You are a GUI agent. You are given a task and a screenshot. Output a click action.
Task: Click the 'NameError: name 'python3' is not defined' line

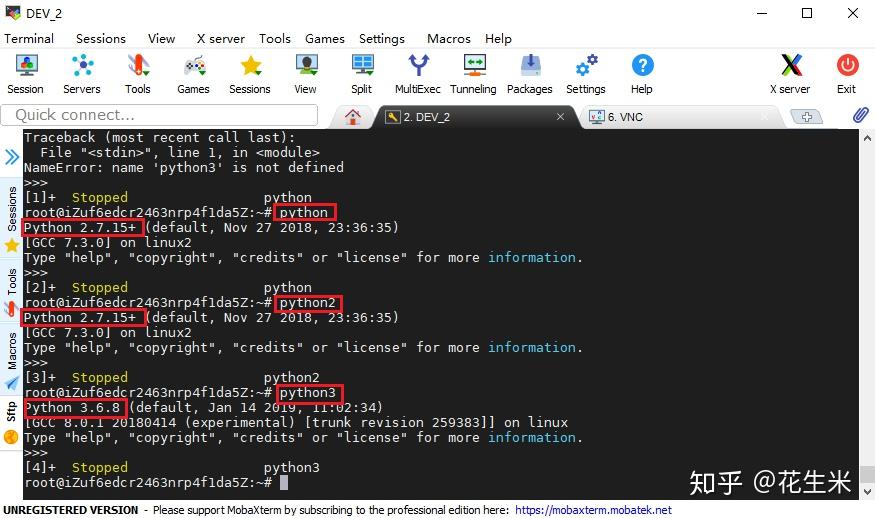click(184, 167)
